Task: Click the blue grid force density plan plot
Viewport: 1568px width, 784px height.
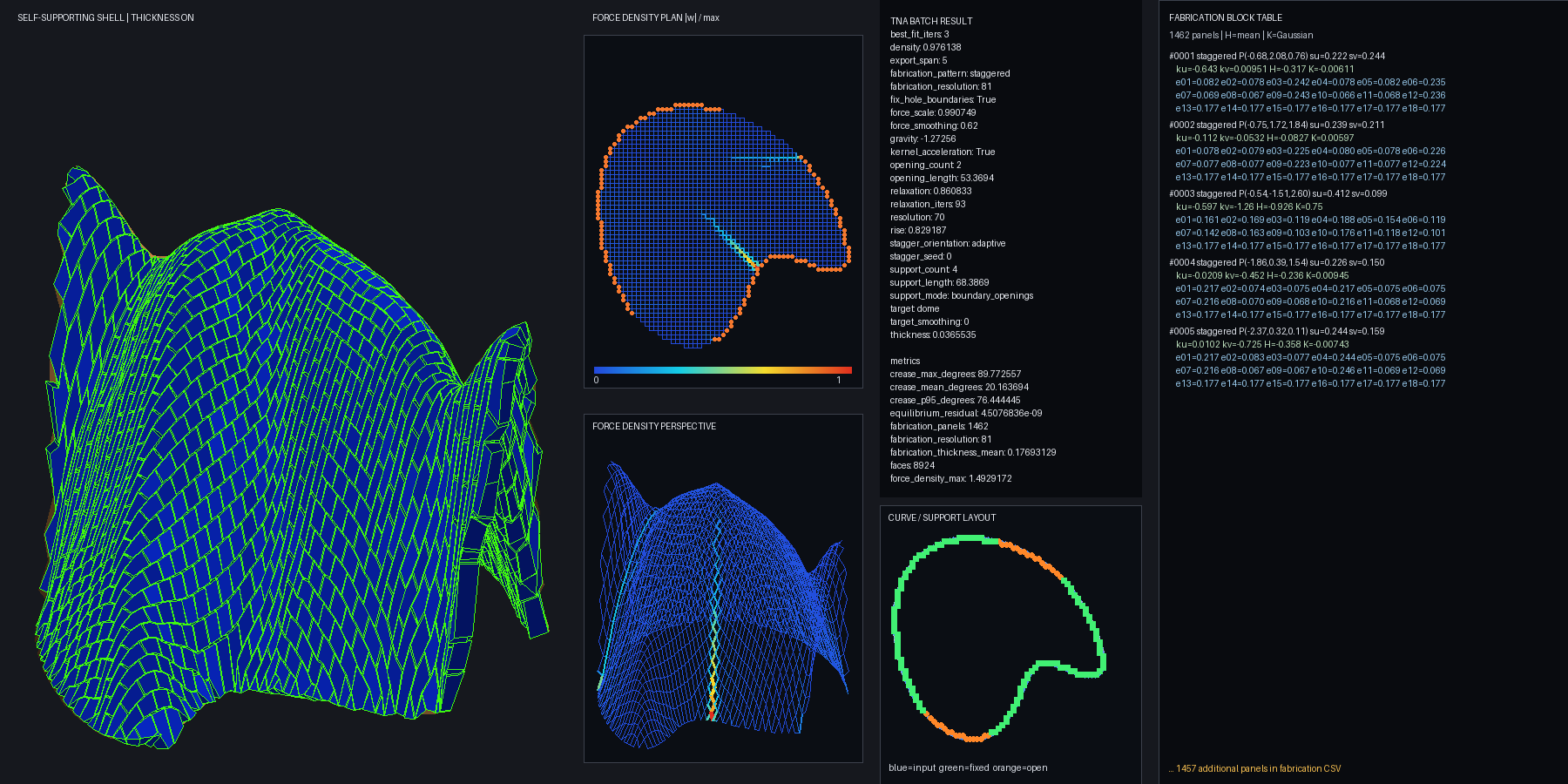Action: (x=723, y=225)
